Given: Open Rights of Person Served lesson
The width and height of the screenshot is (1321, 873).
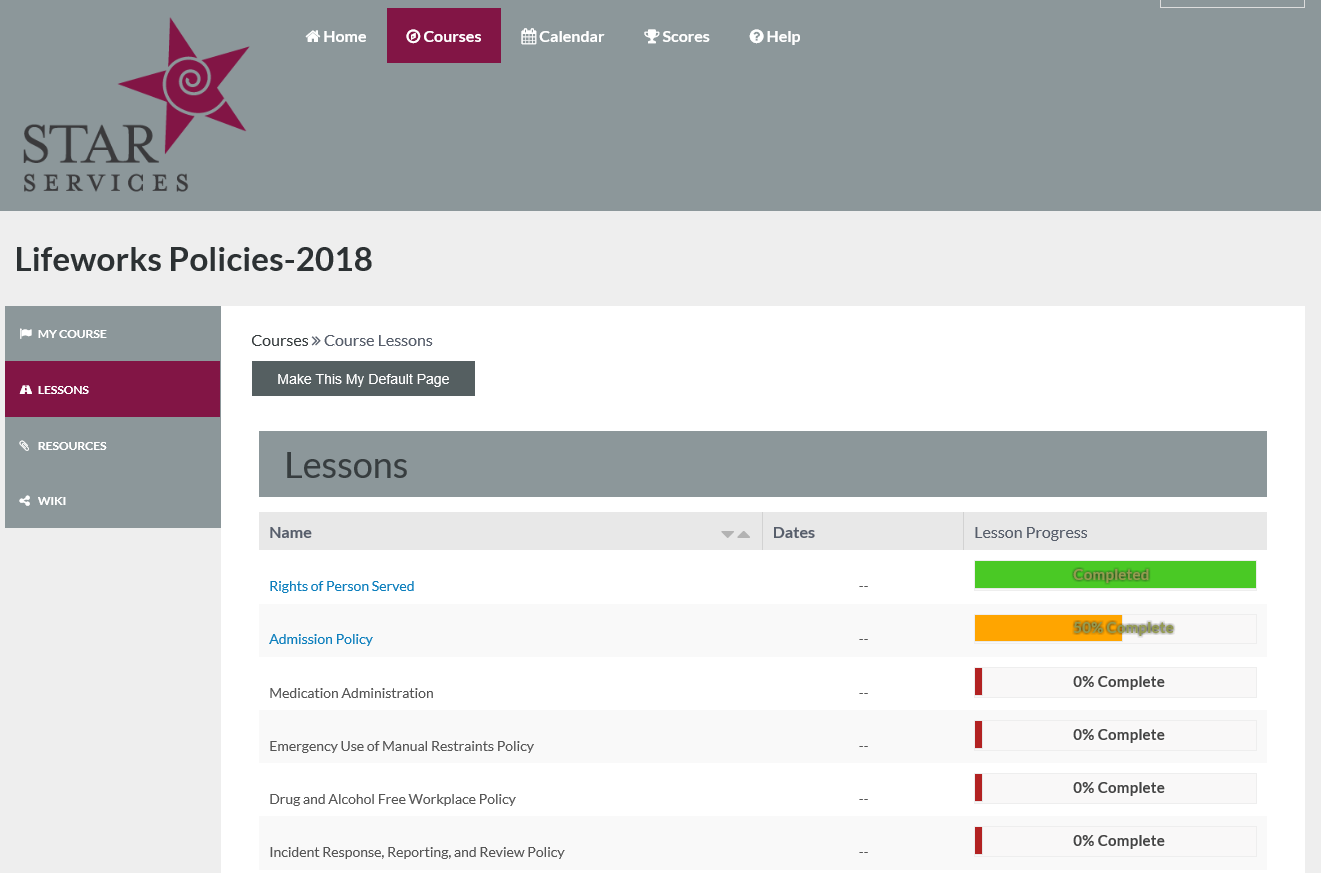Looking at the screenshot, I should click(x=341, y=586).
